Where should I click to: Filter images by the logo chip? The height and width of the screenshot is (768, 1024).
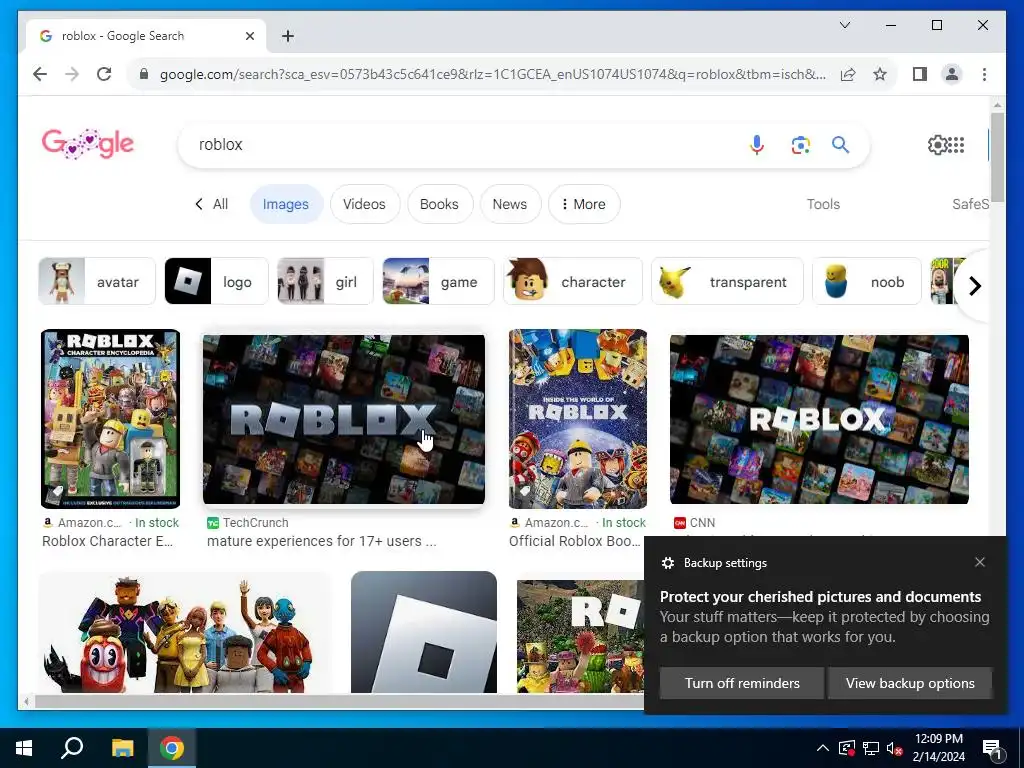pos(216,281)
